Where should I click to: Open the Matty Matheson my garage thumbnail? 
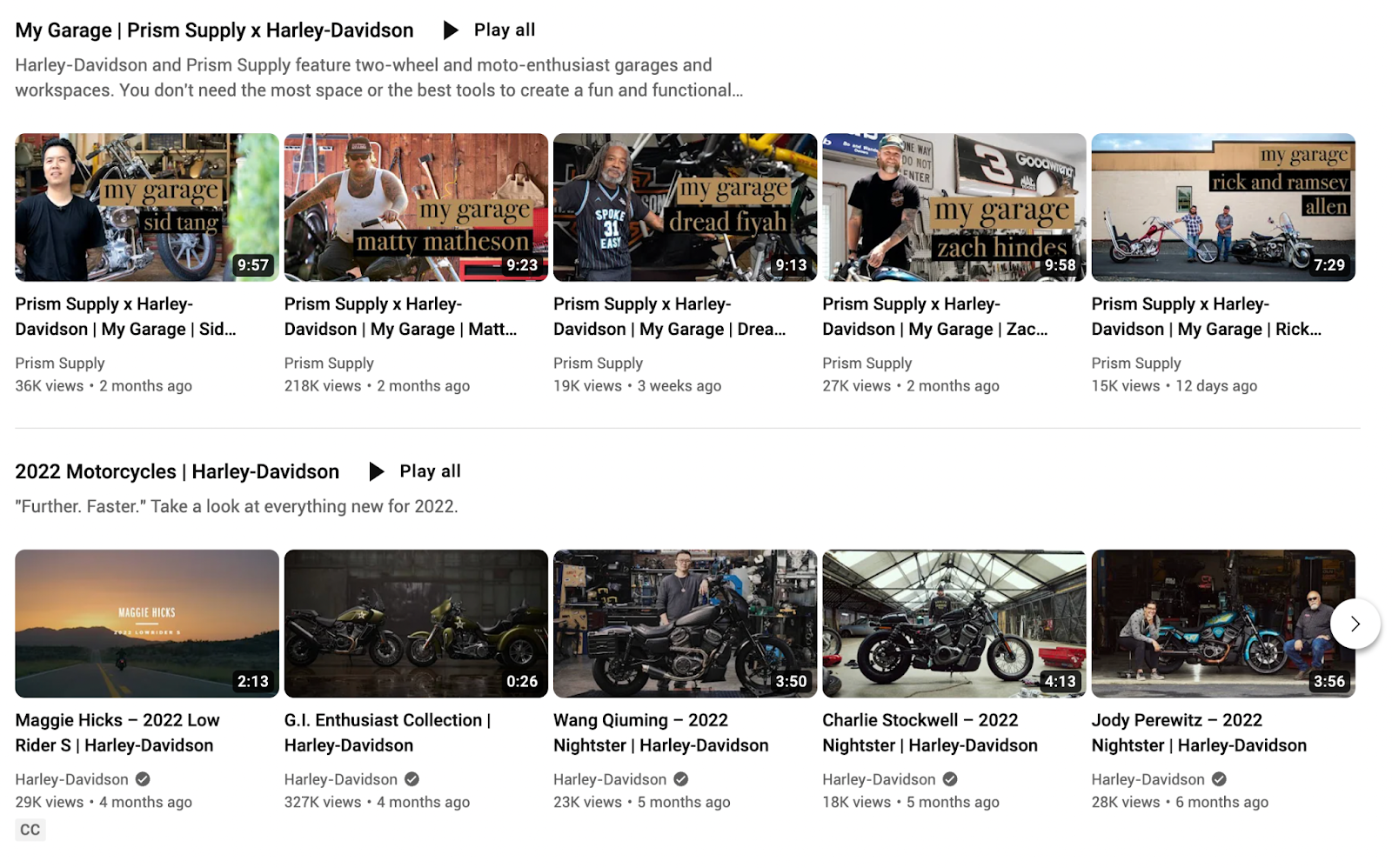416,207
